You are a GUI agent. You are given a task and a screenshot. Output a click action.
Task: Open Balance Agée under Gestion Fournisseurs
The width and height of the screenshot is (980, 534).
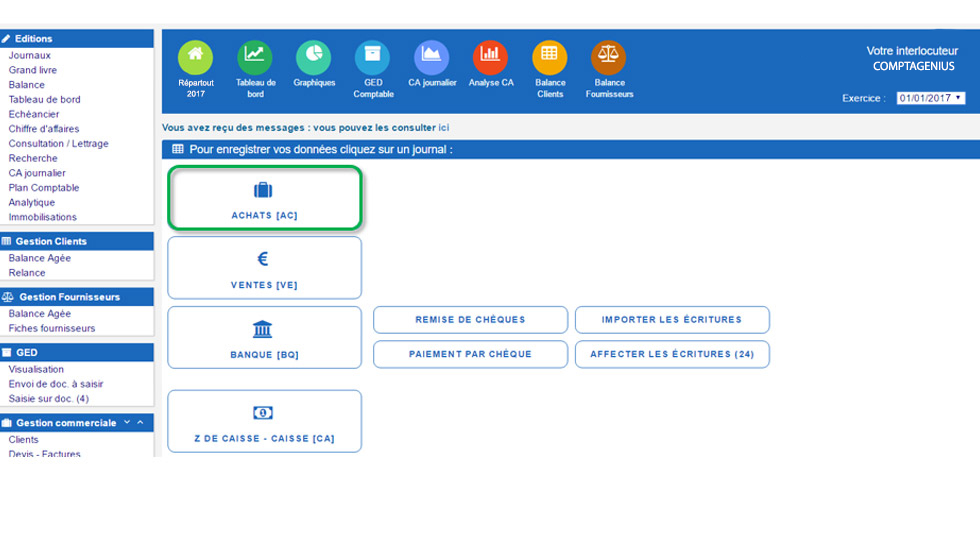[39, 314]
